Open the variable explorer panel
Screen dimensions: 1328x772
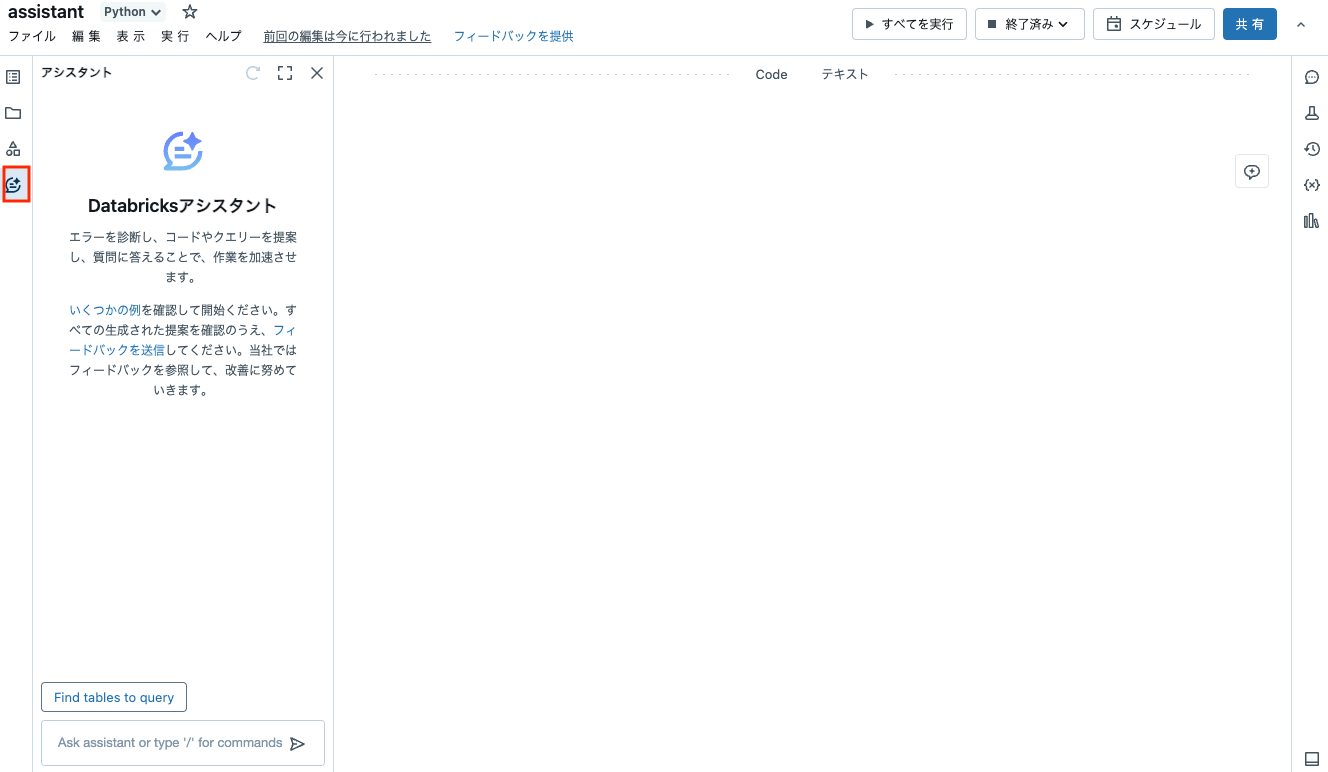point(1311,184)
